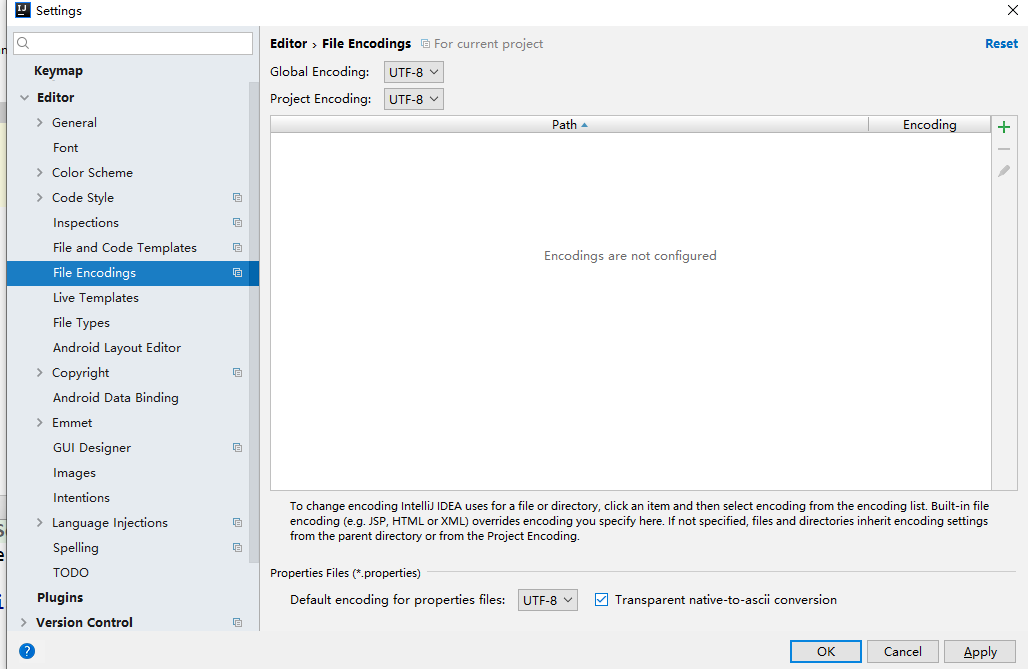This screenshot has height=669, width=1028.
Task: Click the magnifier icon in search box
Action: 23,43
